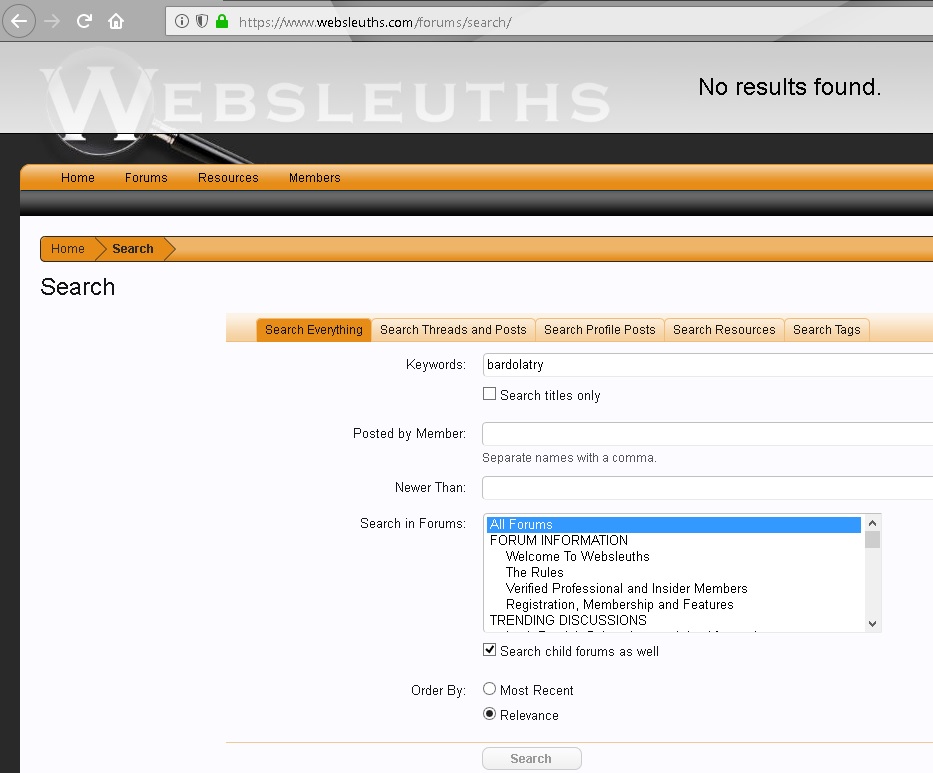
Task: Reload the page with the refresh icon
Action: point(85,21)
